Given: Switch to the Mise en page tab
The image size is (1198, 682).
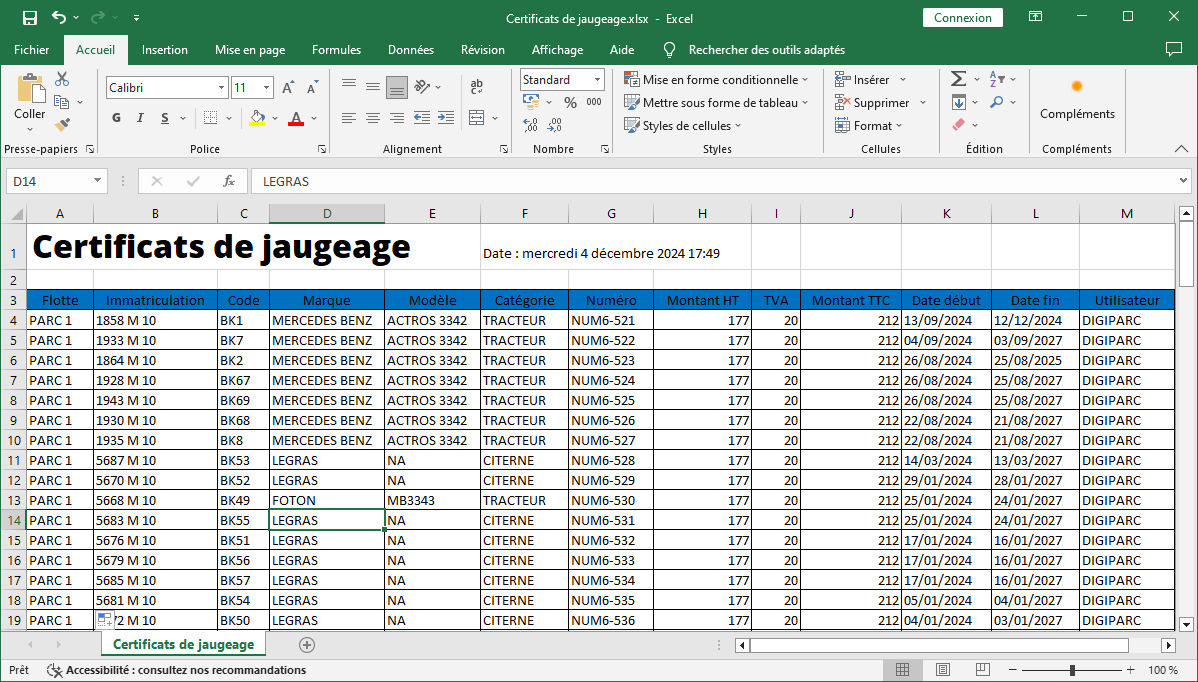Looking at the screenshot, I should tap(250, 50).
